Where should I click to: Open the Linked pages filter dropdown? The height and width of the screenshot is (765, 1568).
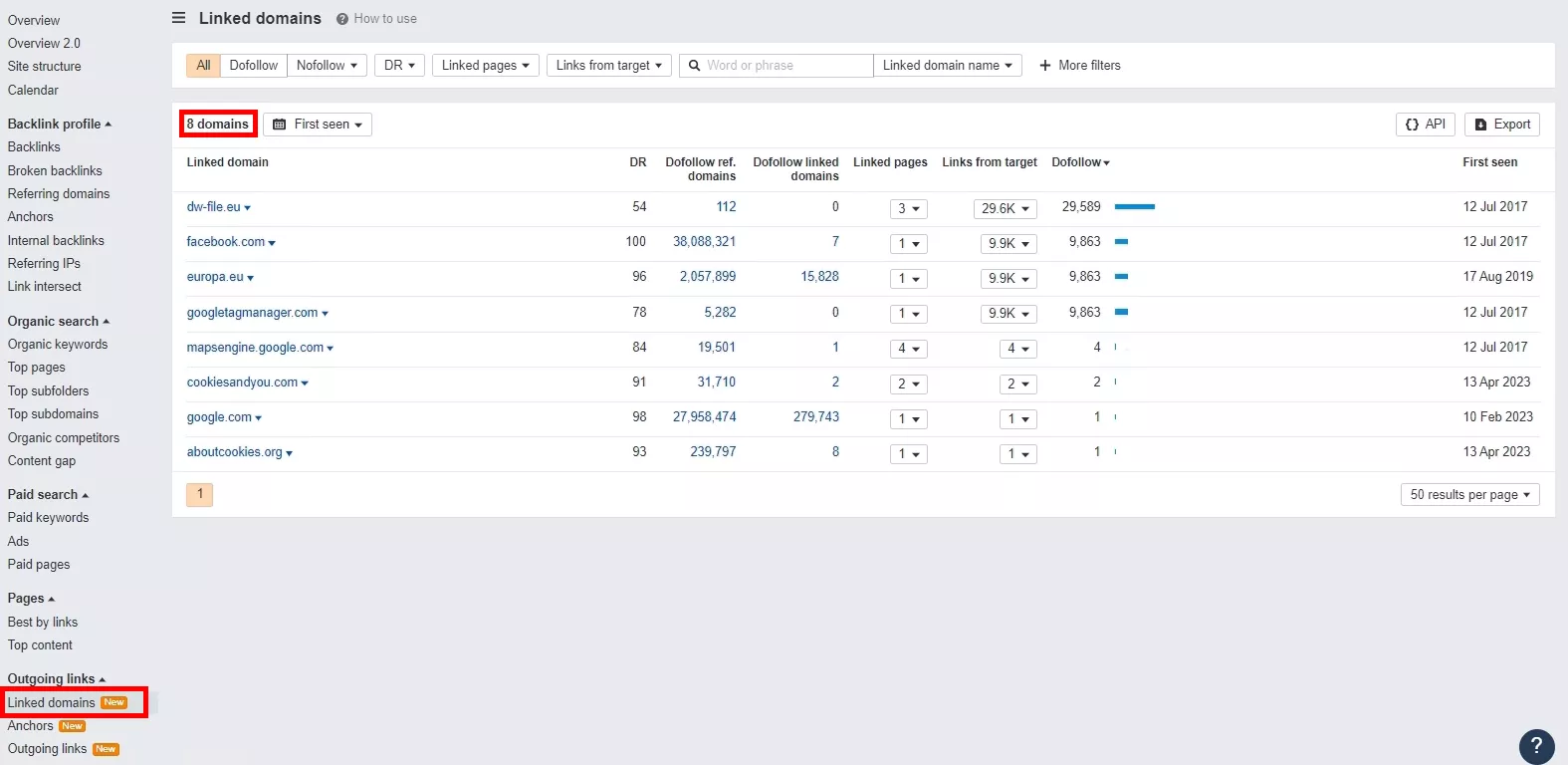click(486, 66)
